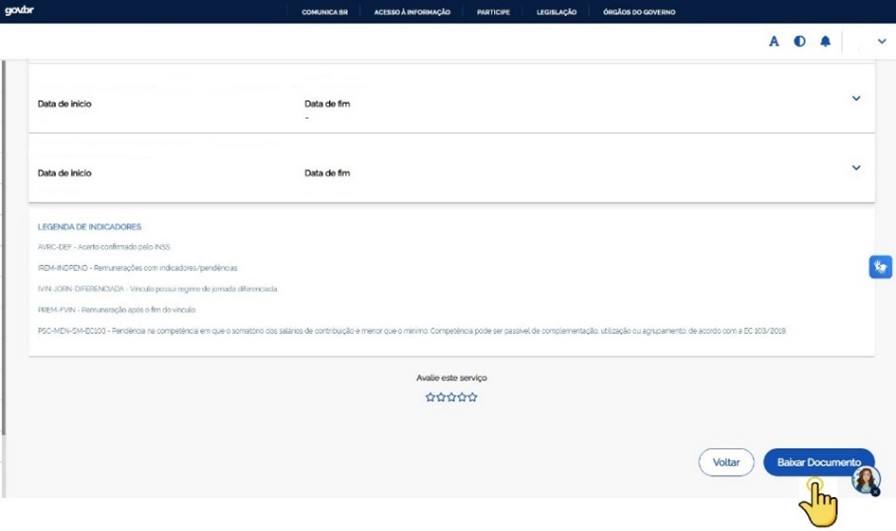Expand the first Data de início record
Viewport: 896px width, 531px height.
coord(856,98)
